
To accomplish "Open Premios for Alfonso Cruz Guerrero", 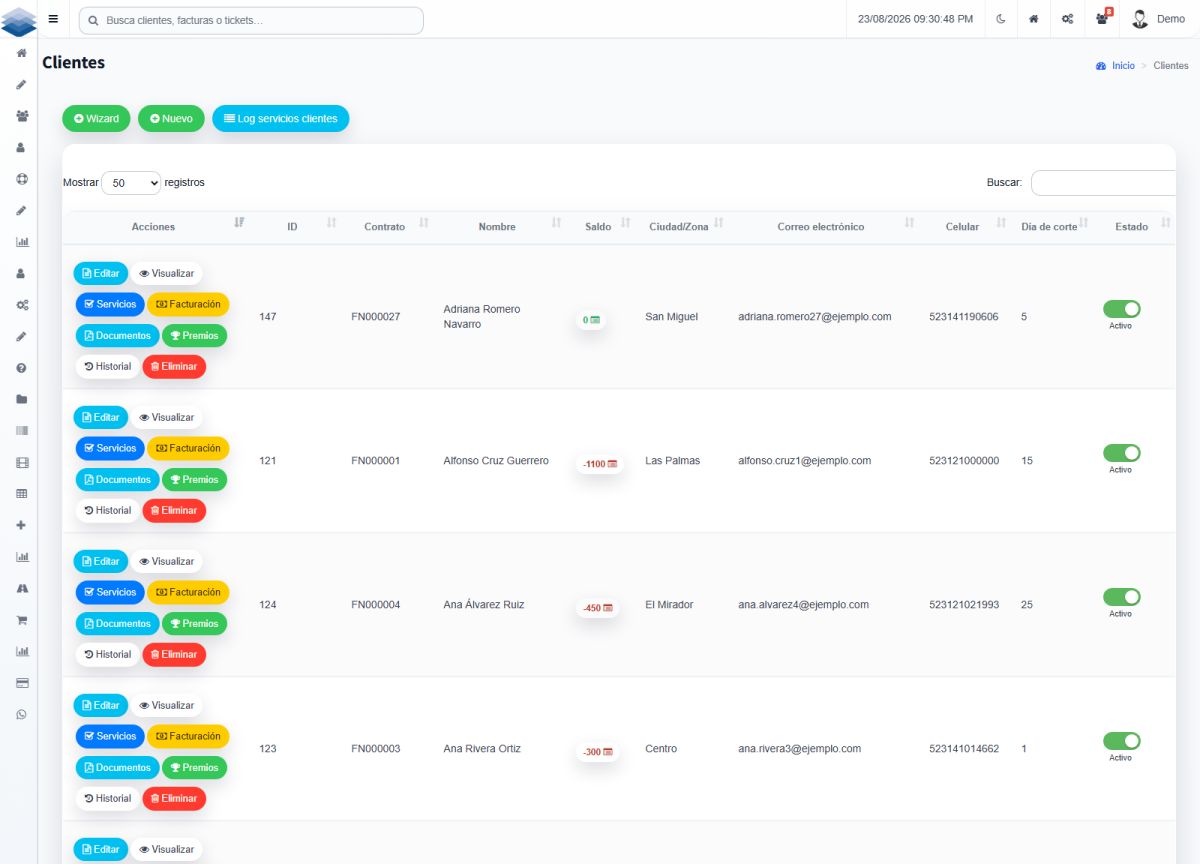I will [194, 480].
